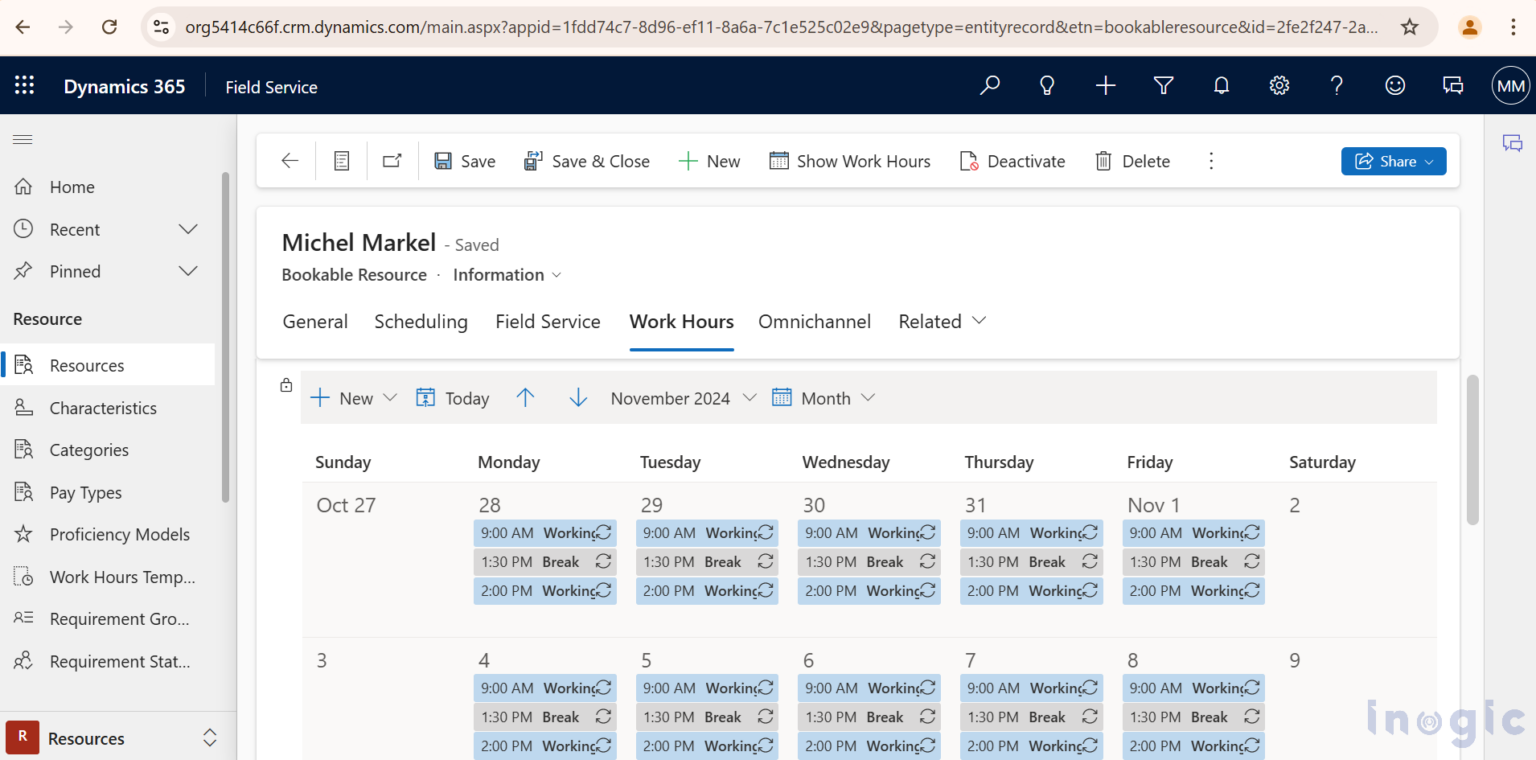Switch to the Scheduling tab
This screenshot has width=1536, height=760.
click(421, 321)
